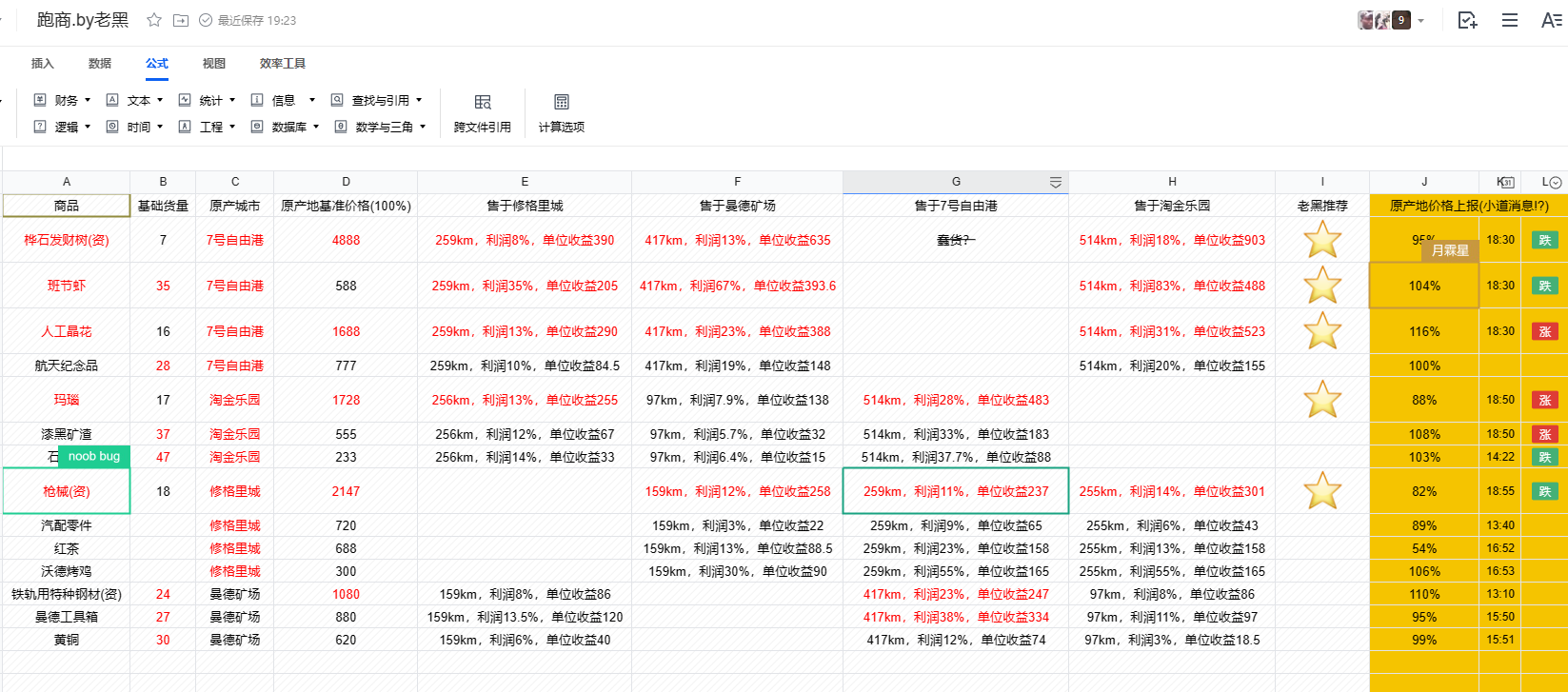Select the 售于7号自由港 header cell
This screenshot has height=692, width=1568.
pyautogui.click(x=956, y=206)
